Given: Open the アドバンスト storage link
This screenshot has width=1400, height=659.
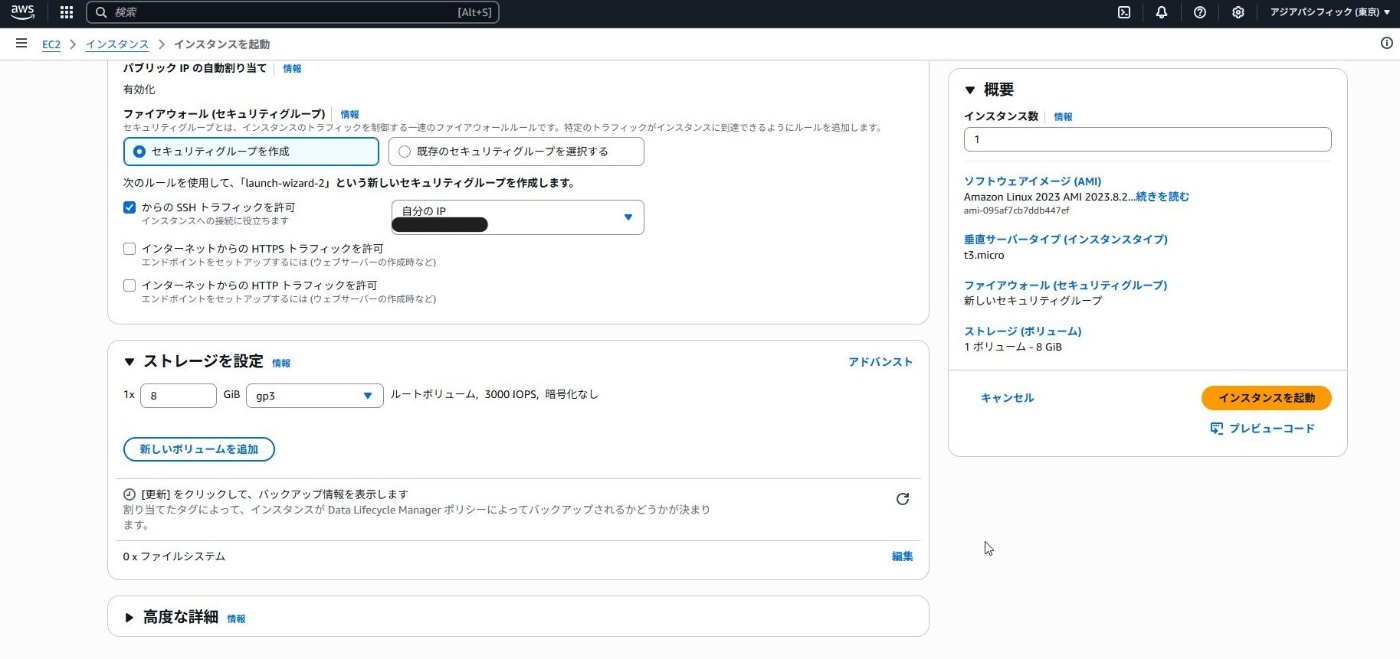Looking at the screenshot, I should (x=880, y=362).
